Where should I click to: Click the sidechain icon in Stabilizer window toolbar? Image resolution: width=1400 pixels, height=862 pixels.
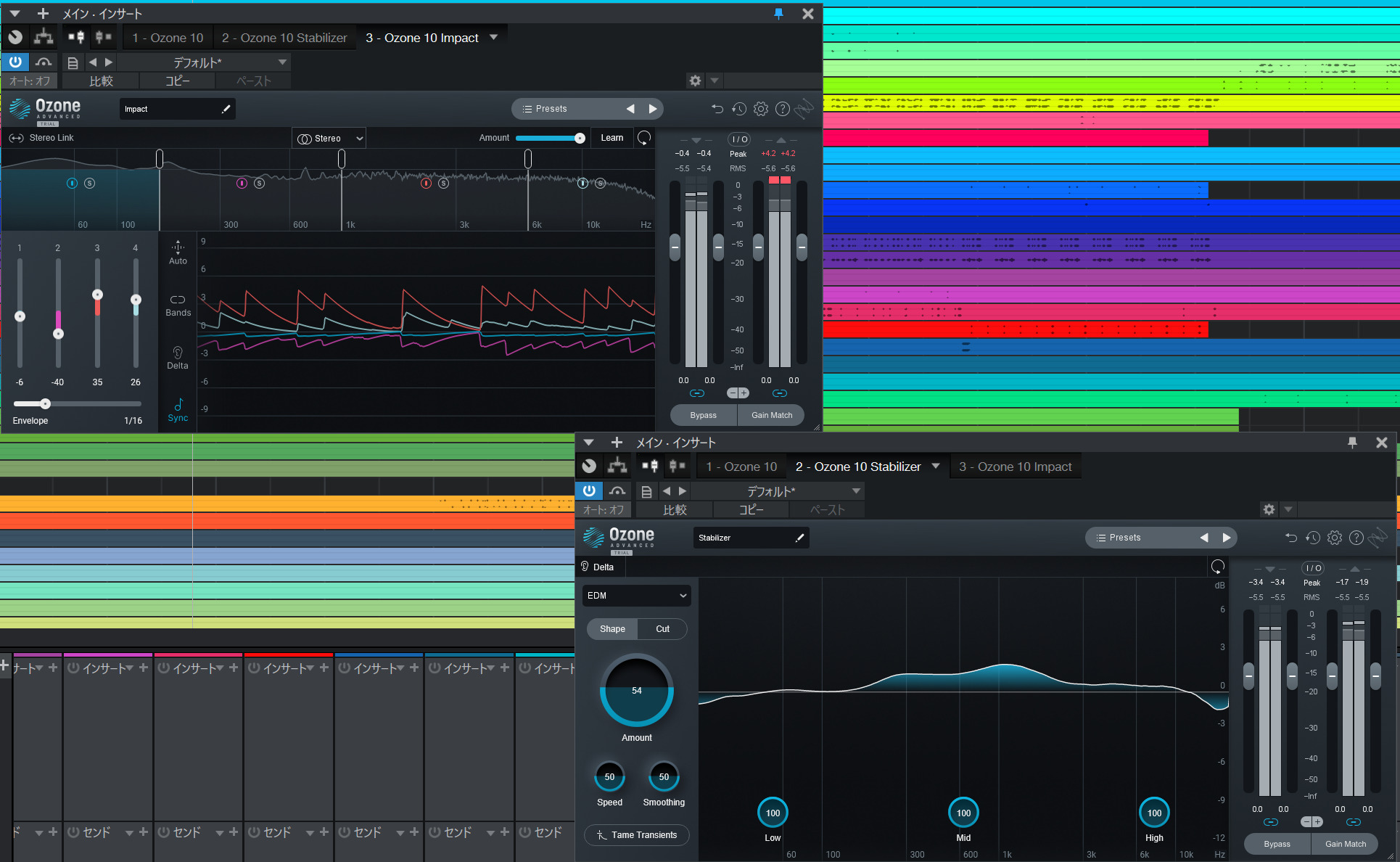677,466
